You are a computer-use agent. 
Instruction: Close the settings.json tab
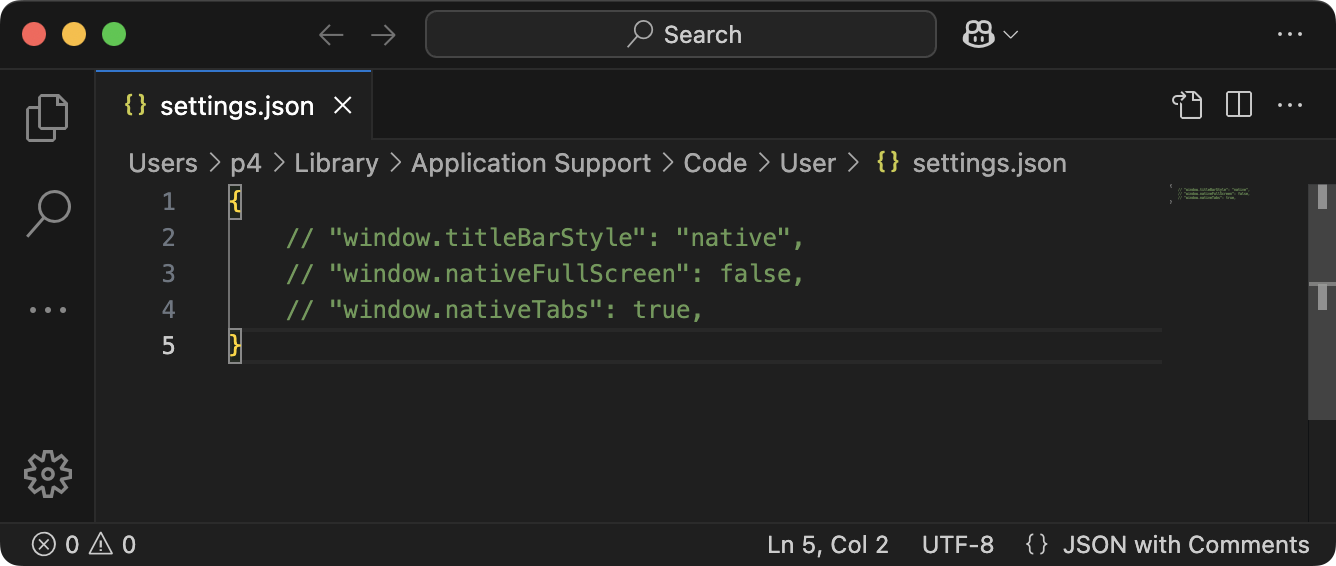[x=343, y=106]
